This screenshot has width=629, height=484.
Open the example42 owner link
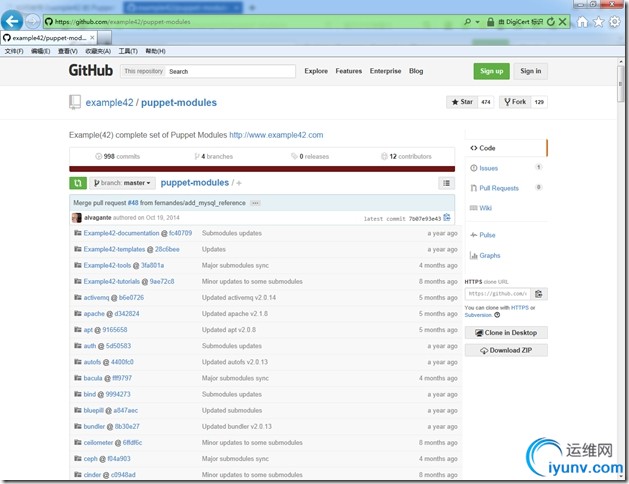[x=109, y=103]
